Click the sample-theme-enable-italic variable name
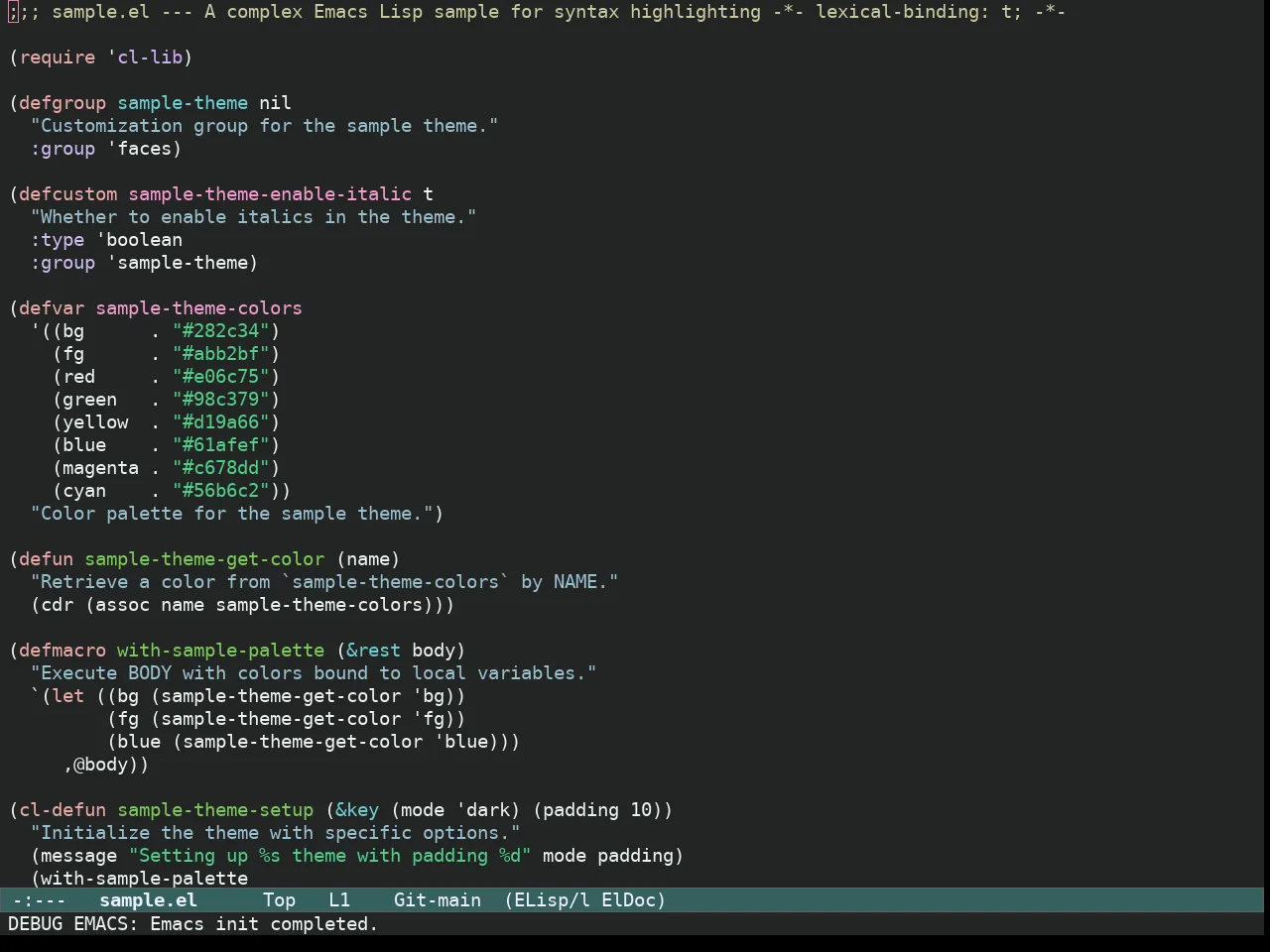Viewport: 1270px width, 952px height. tap(270, 194)
